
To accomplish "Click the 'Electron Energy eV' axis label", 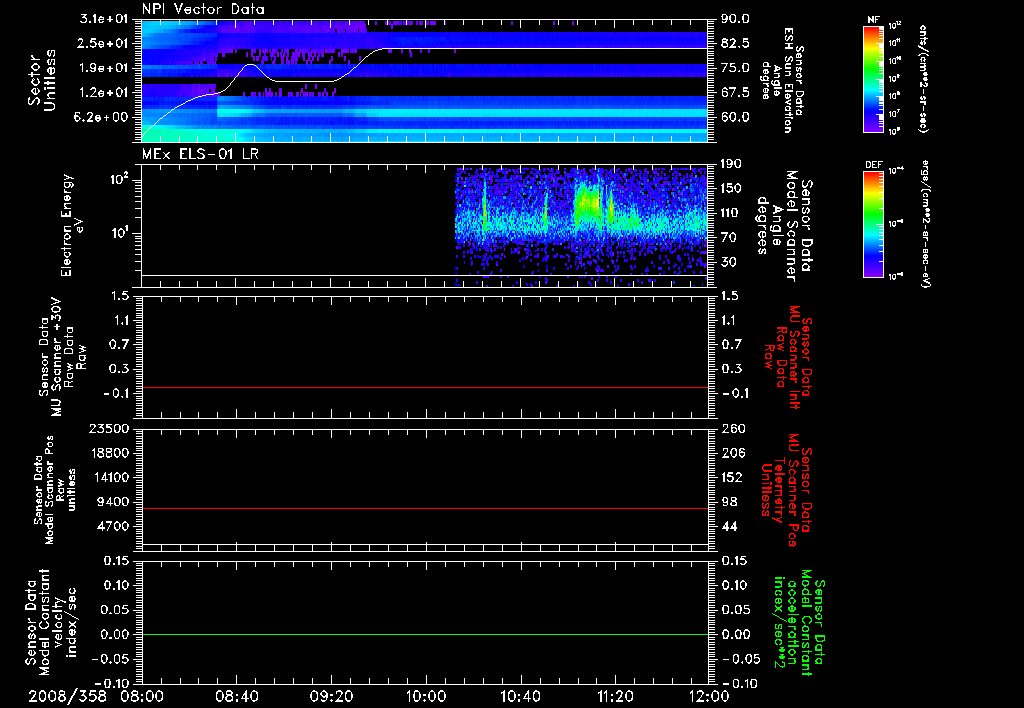I will pos(71,225).
